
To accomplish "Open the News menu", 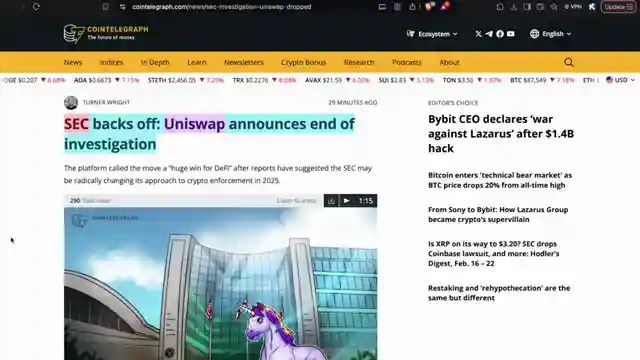I will [73, 62].
